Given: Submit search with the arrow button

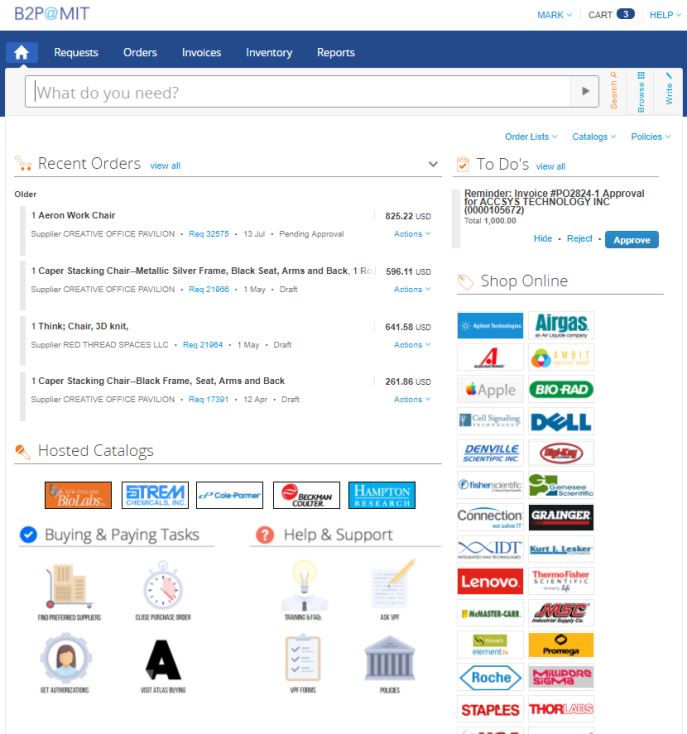Looking at the screenshot, I should click(x=584, y=92).
